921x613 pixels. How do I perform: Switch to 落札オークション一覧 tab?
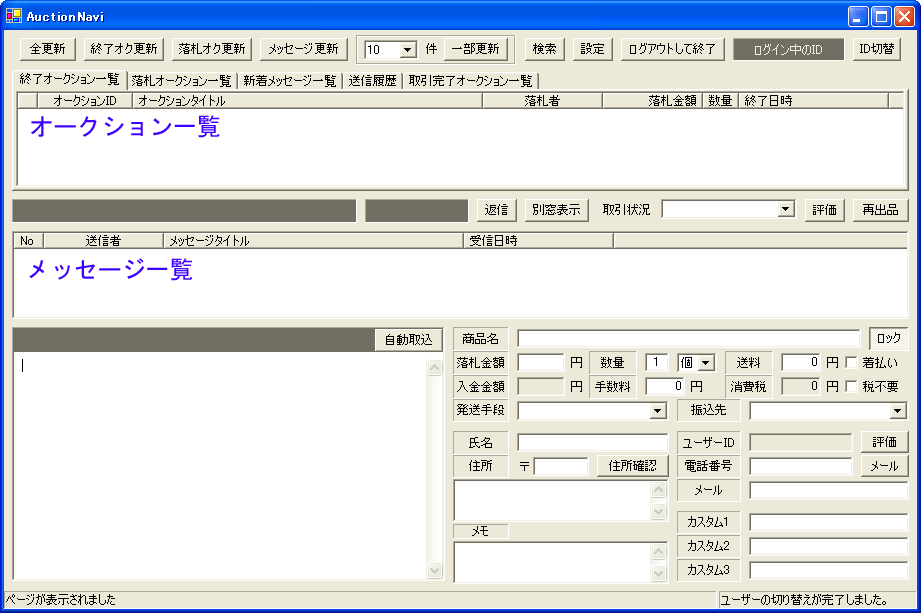[x=181, y=81]
